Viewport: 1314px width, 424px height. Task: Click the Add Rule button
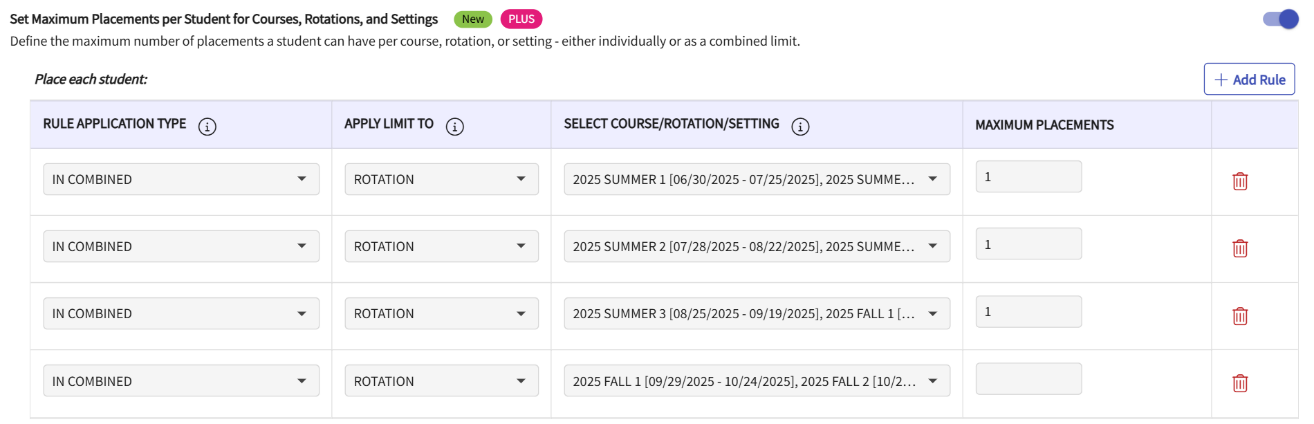coord(1249,80)
